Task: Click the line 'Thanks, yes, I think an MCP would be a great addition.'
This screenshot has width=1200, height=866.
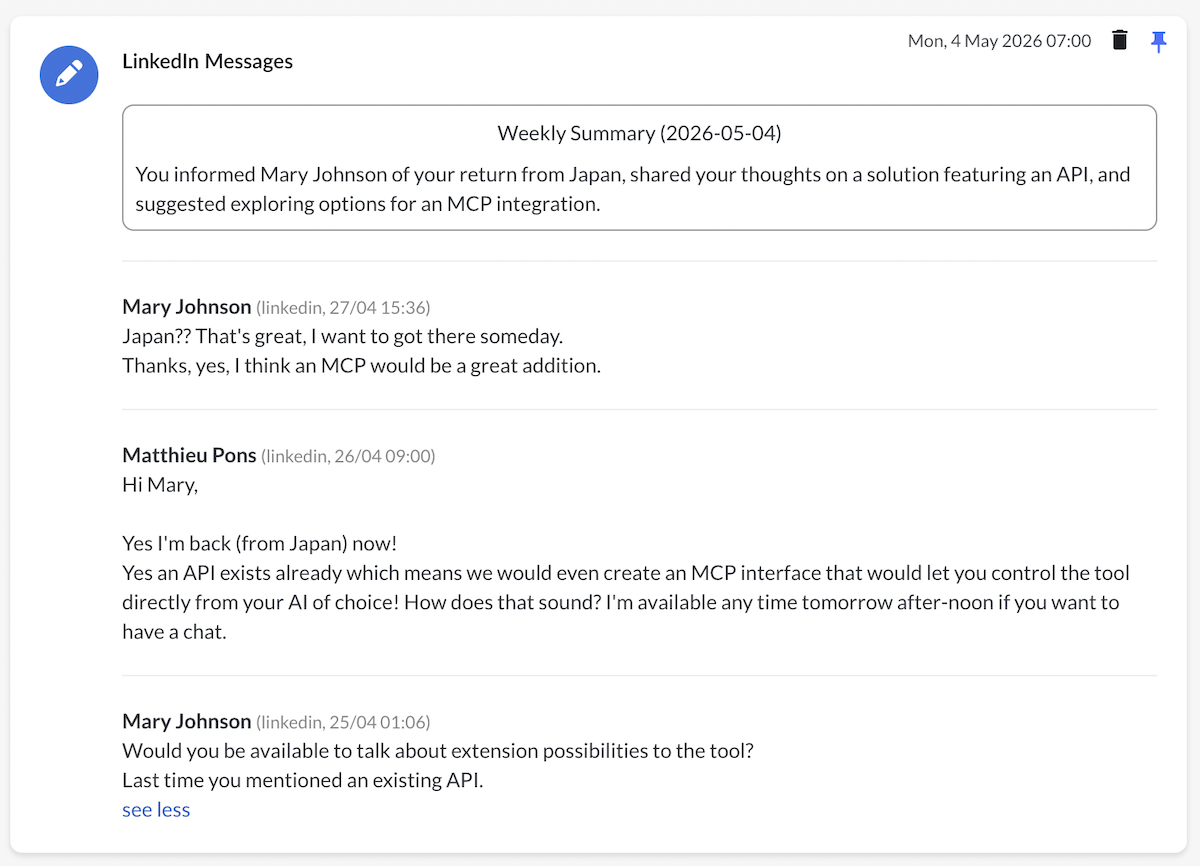Action: pos(361,365)
